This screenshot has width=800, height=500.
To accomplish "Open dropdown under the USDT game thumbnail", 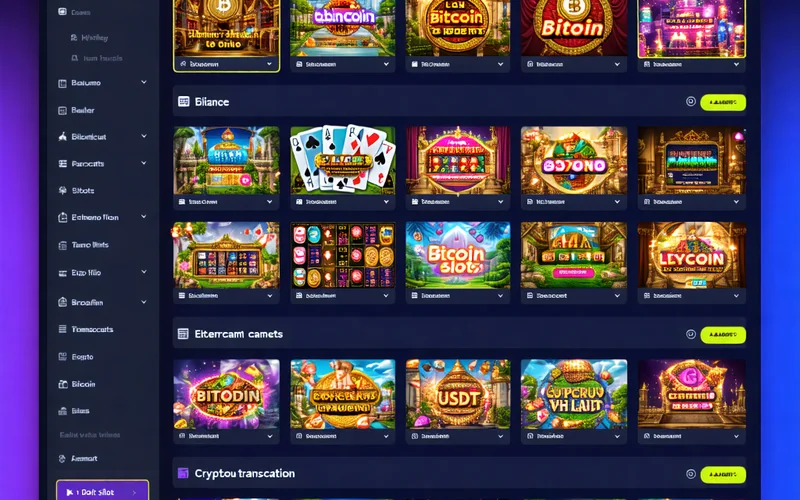I will [x=501, y=436].
